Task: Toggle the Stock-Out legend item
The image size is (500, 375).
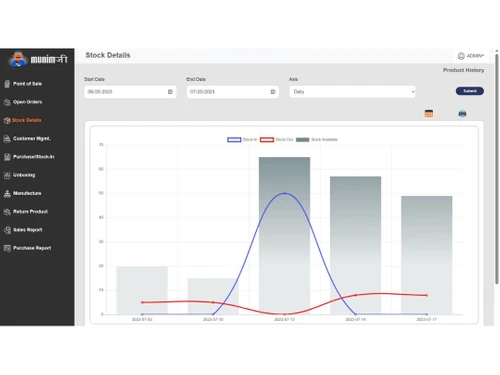Action: tap(276, 139)
